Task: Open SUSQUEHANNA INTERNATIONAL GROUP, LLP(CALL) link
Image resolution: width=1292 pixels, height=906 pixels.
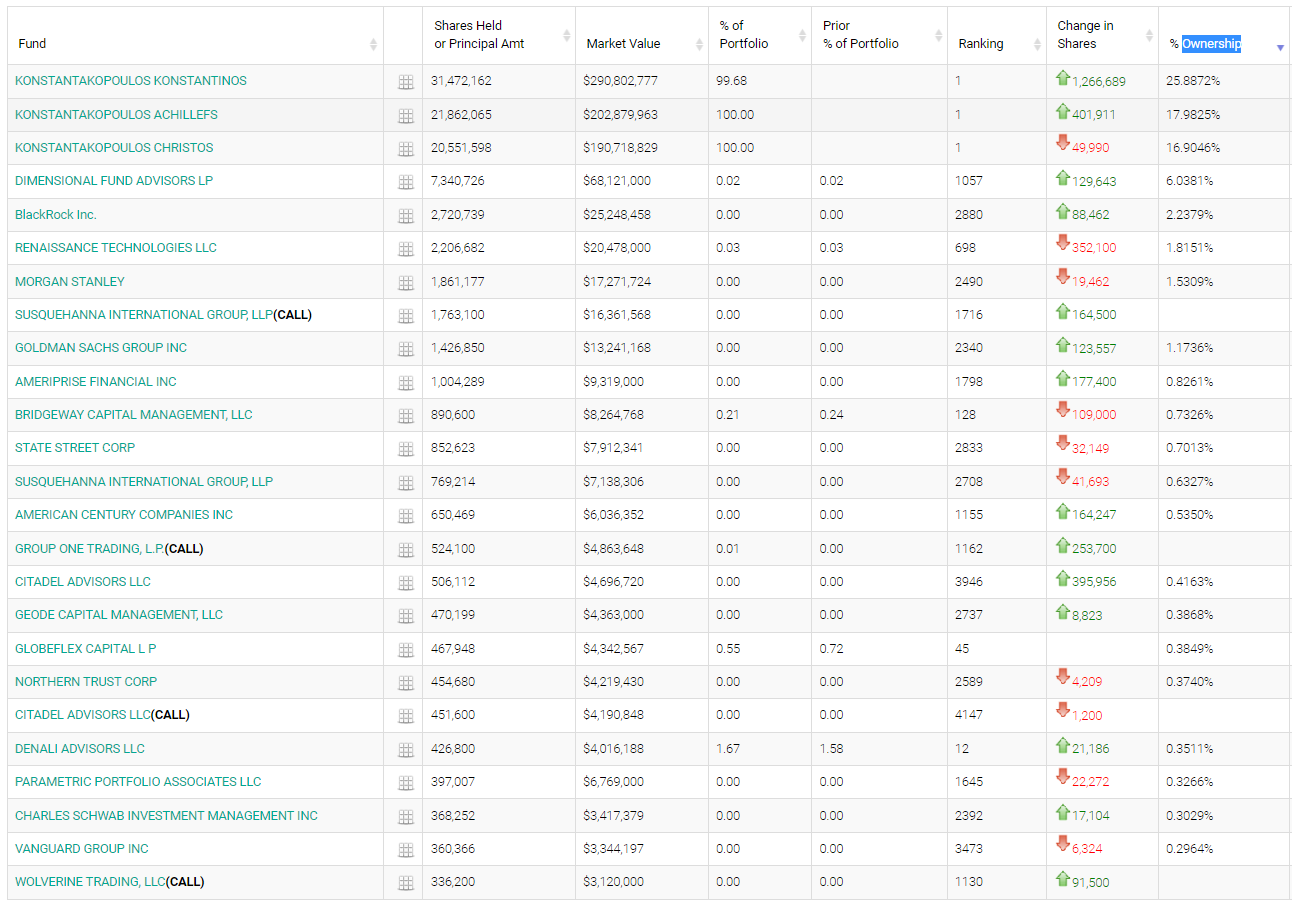Action: (x=163, y=315)
